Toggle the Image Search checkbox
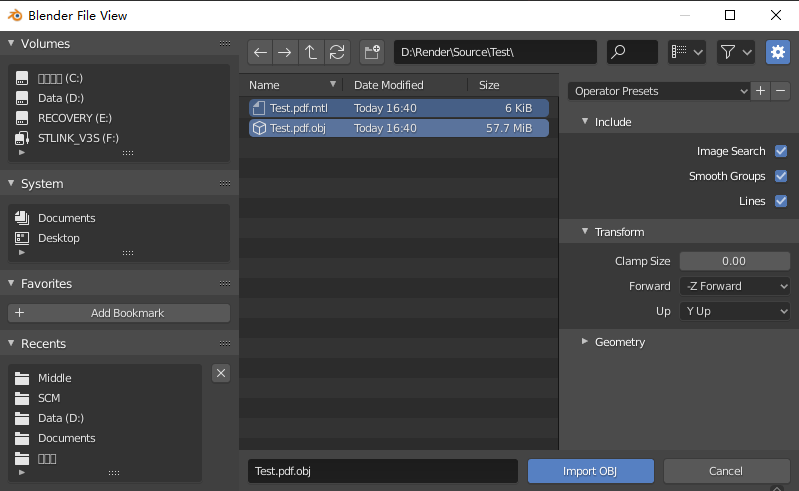 tap(781, 151)
